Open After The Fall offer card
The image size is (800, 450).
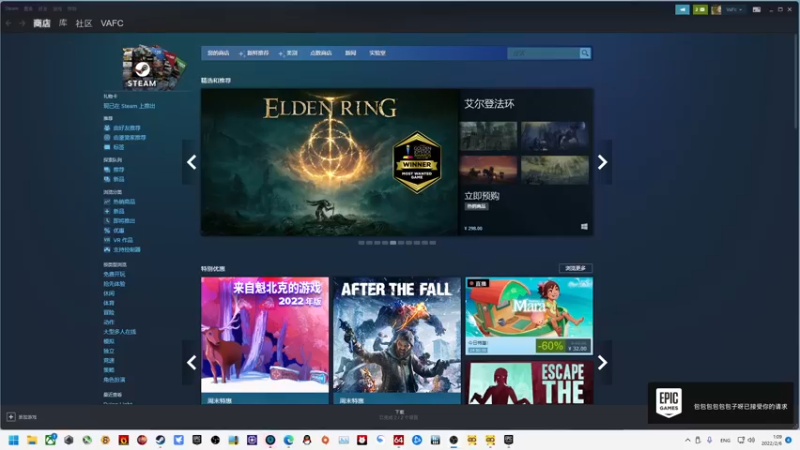(x=397, y=340)
